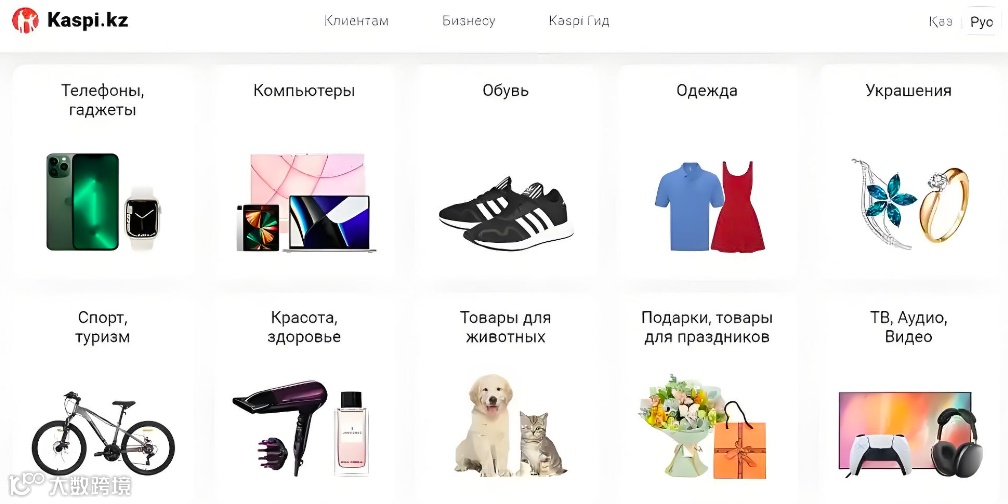The width and height of the screenshot is (1008, 504).
Task: Select the puppy and kitten image
Action: pos(510,426)
